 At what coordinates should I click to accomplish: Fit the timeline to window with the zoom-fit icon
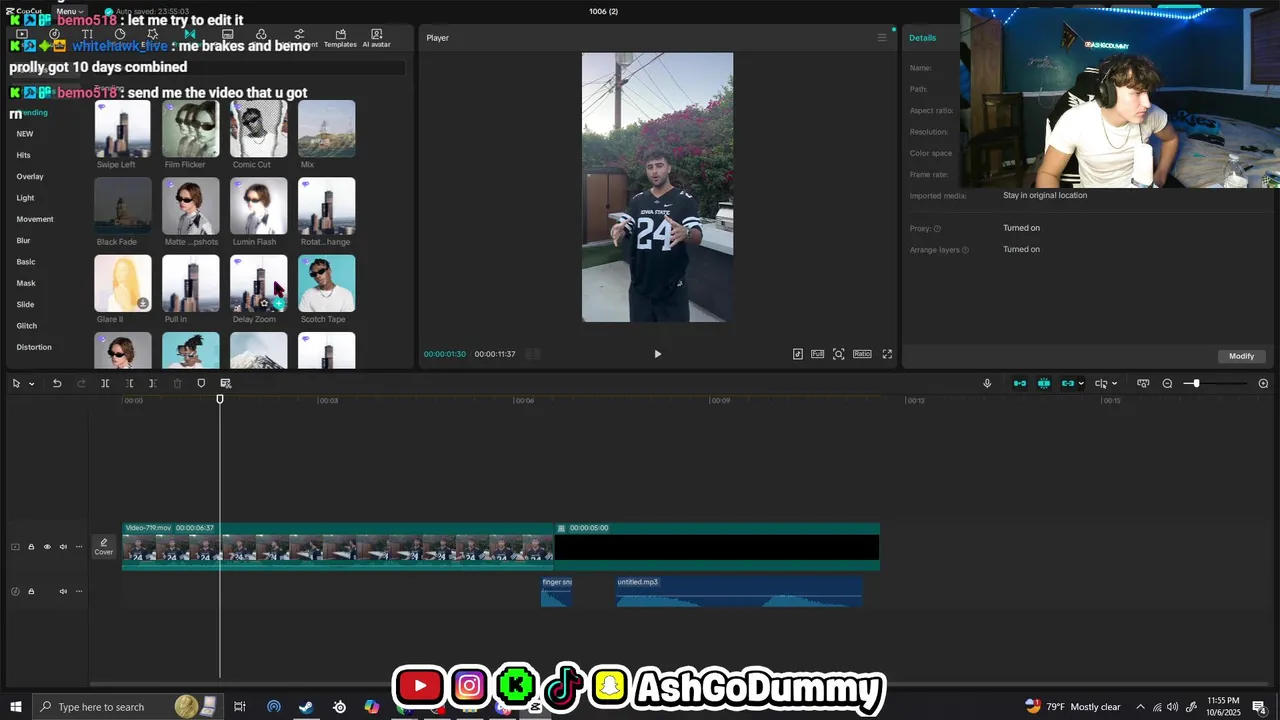tap(1143, 384)
